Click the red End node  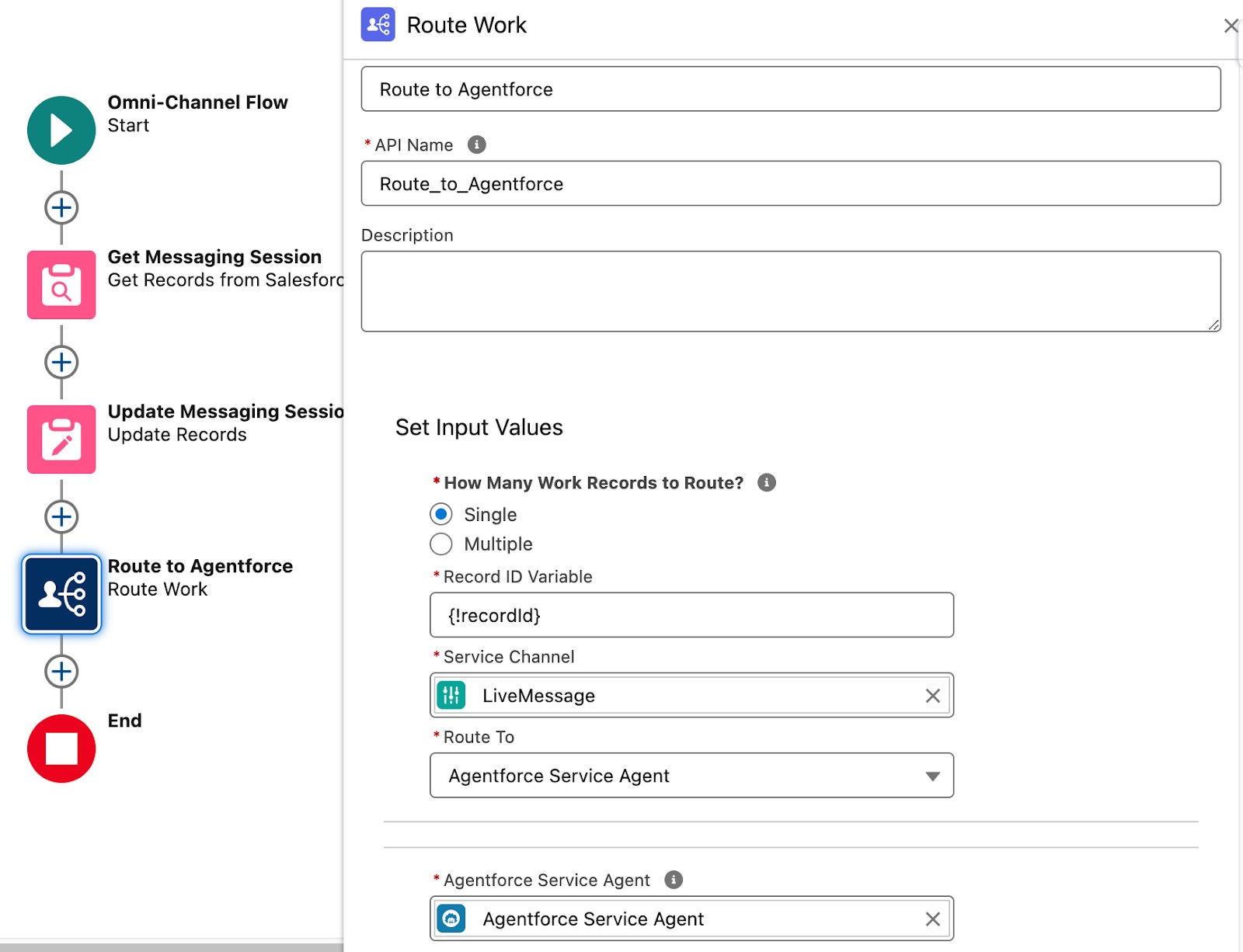pos(61,749)
